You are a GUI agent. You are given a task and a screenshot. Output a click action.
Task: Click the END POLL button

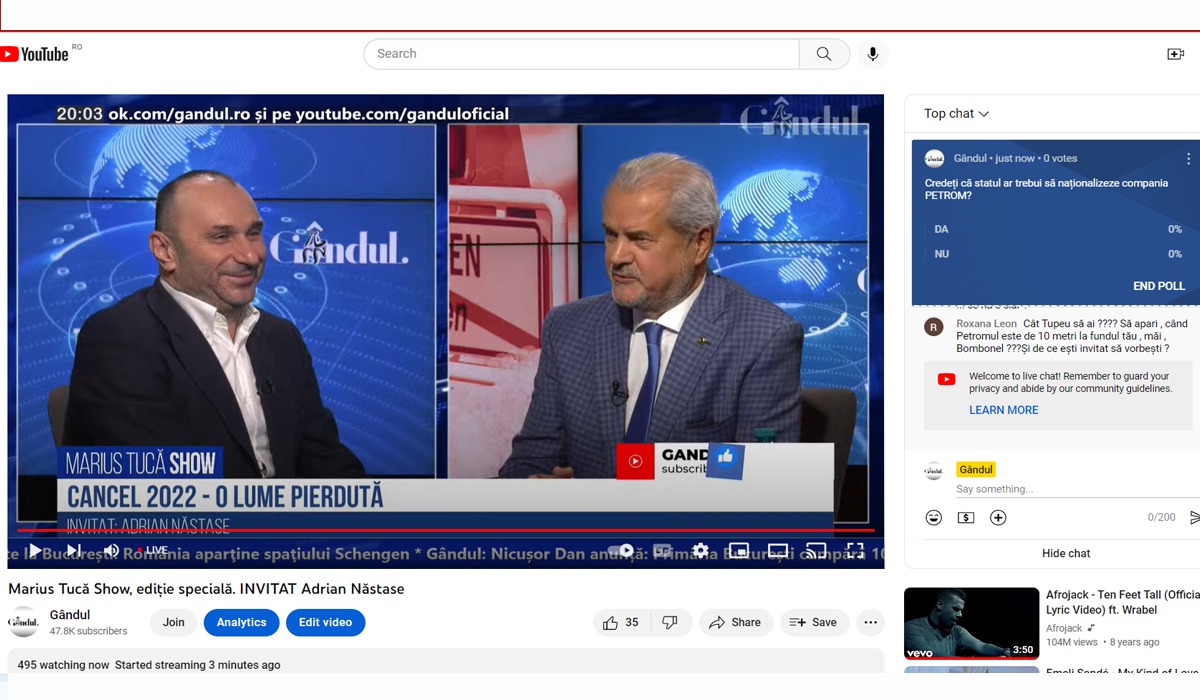(x=1158, y=286)
